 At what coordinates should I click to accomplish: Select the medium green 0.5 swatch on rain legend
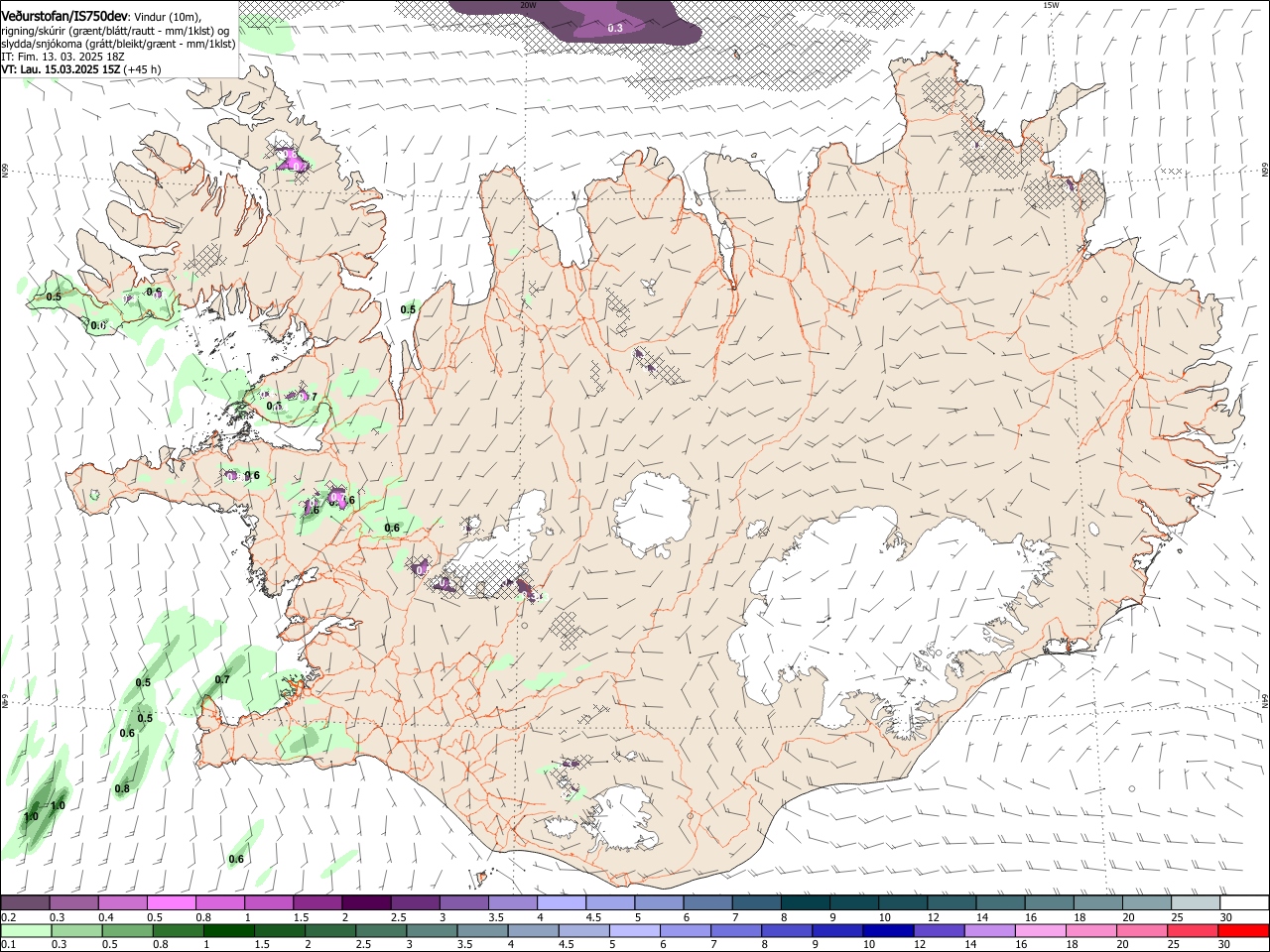point(127,930)
